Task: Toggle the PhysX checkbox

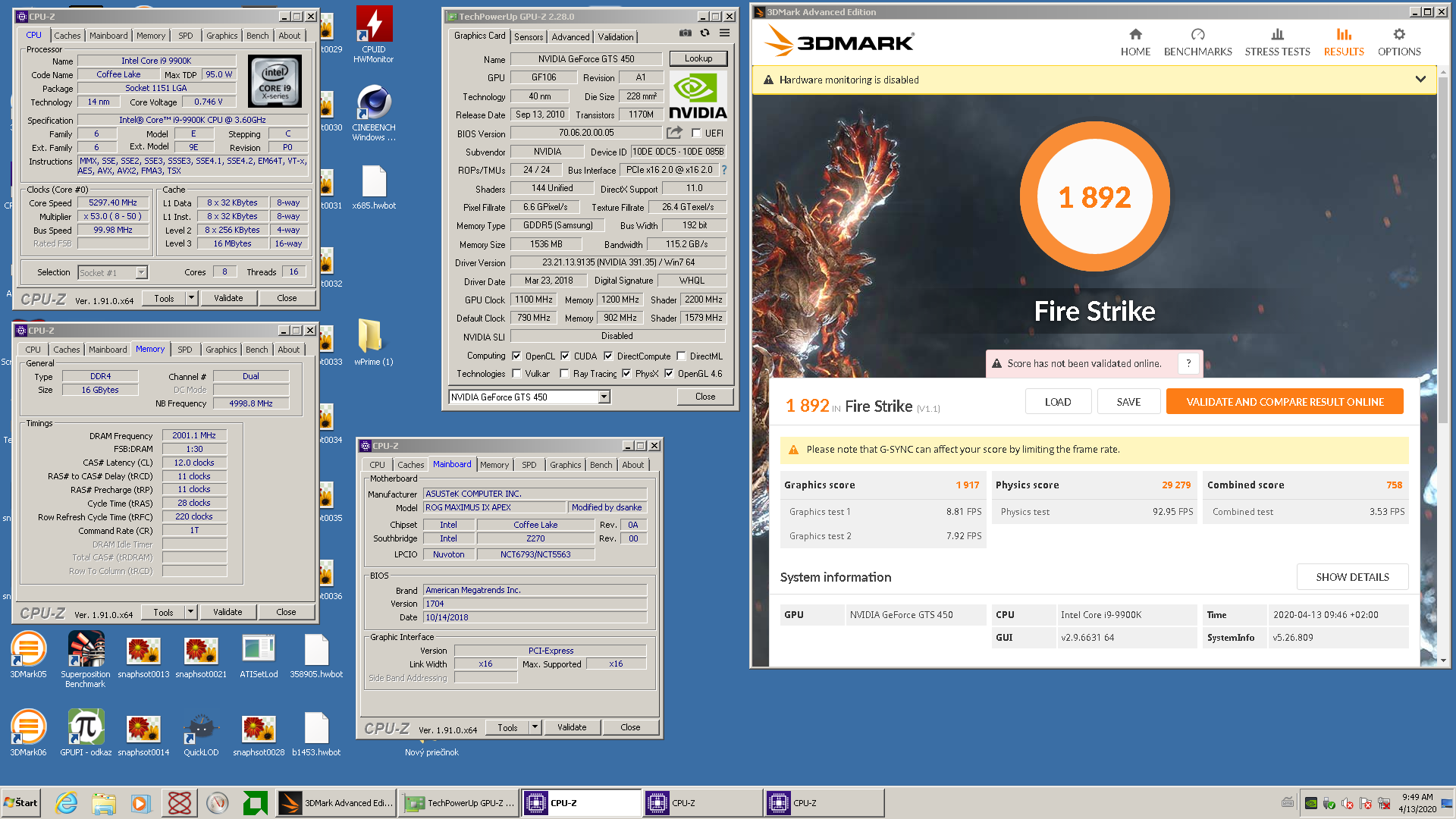Action: point(626,374)
